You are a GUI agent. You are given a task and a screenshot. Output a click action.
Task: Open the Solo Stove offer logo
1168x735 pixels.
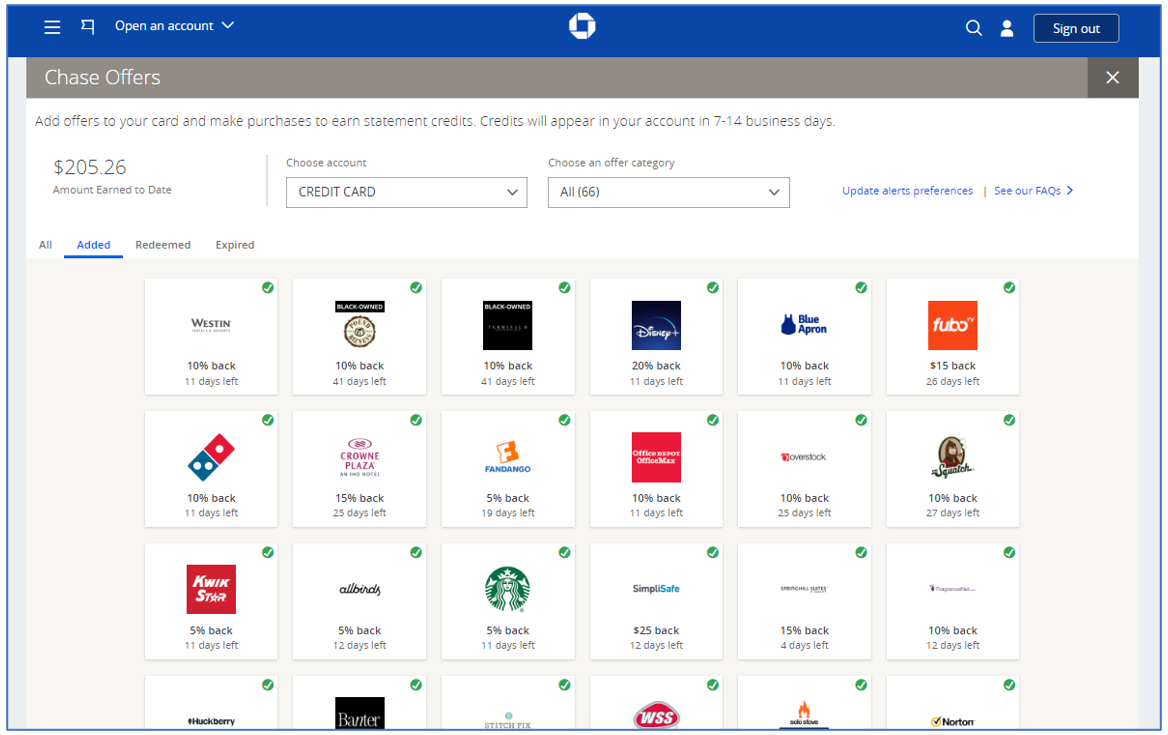click(804, 714)
